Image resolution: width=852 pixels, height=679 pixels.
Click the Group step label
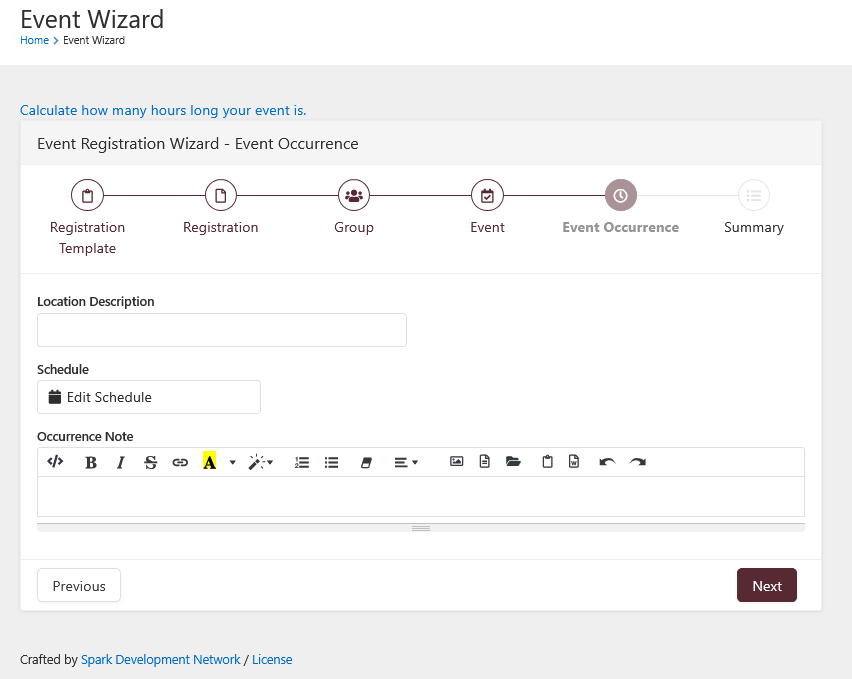coord(354,227)
